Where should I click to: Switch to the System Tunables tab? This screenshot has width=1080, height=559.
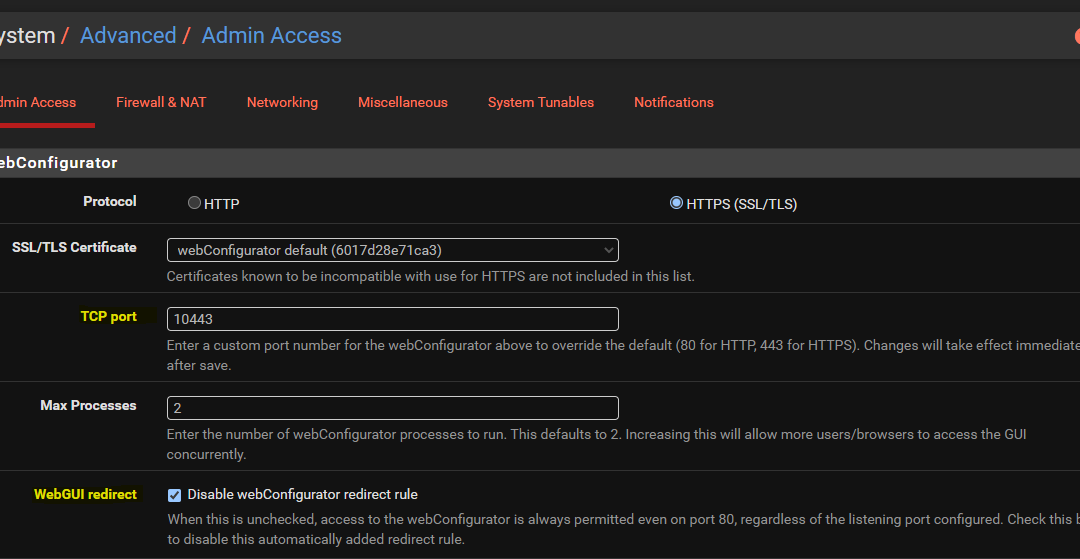click(541, 103)
